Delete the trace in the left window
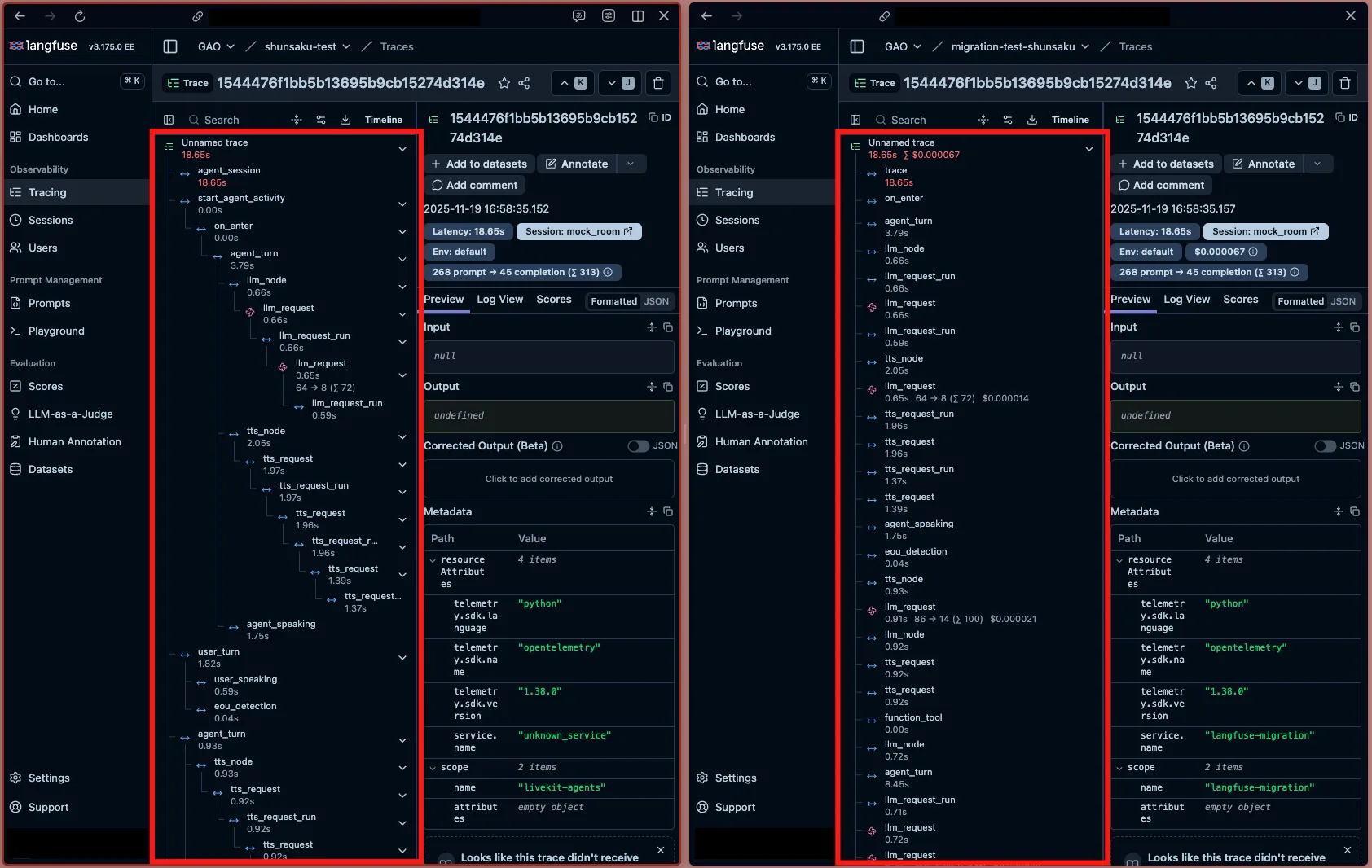 (658, 83)
